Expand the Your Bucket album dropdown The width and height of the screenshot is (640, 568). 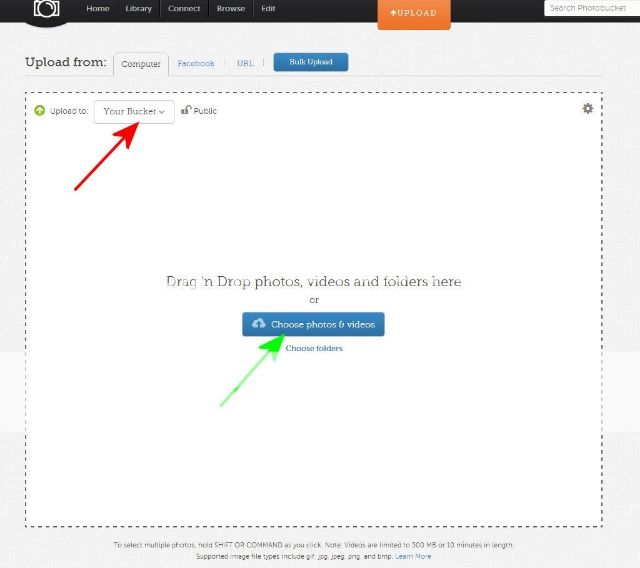click(x=134, y=111)
